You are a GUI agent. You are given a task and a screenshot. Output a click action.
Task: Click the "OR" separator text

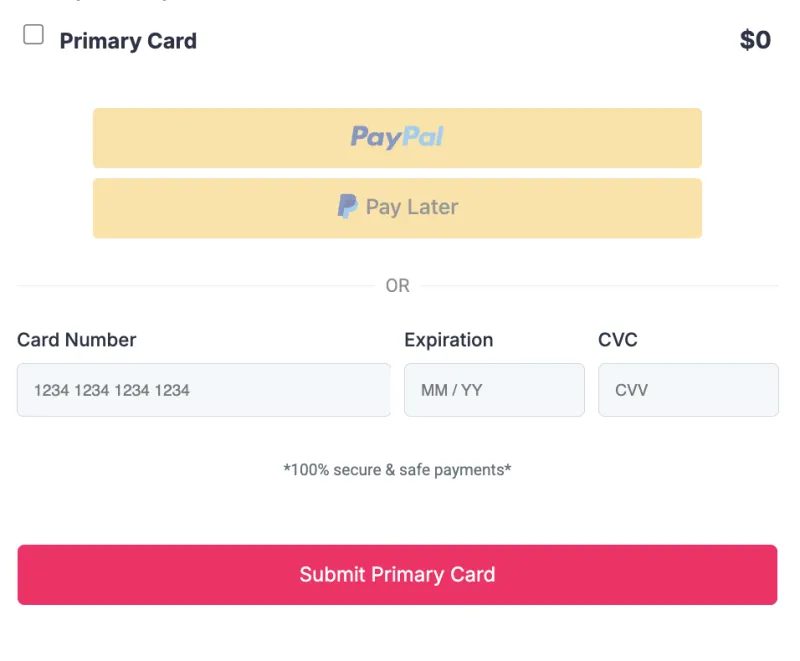(397, 286)
